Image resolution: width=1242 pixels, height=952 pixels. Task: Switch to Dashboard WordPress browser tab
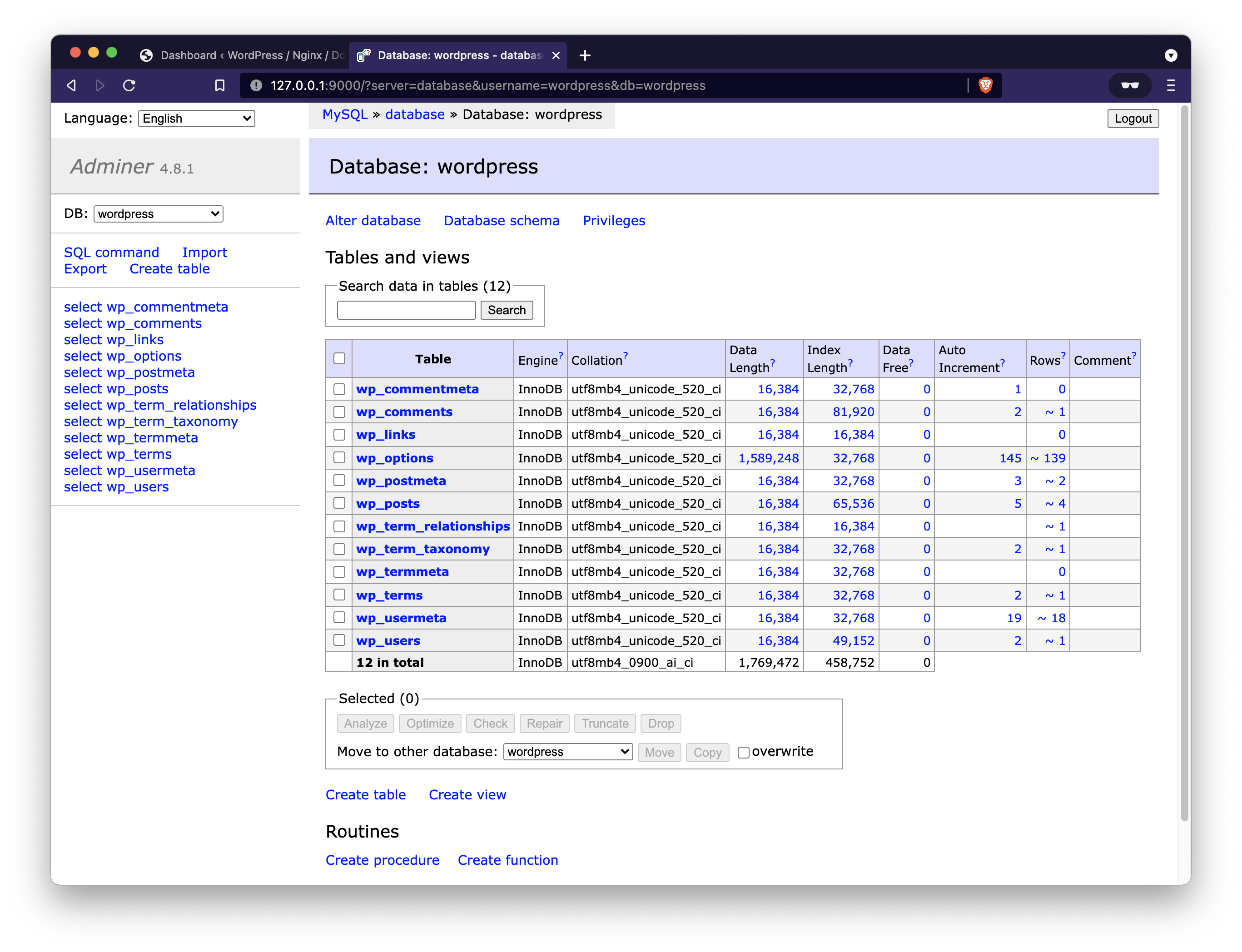pyautogui.click(x=243, y=55)
